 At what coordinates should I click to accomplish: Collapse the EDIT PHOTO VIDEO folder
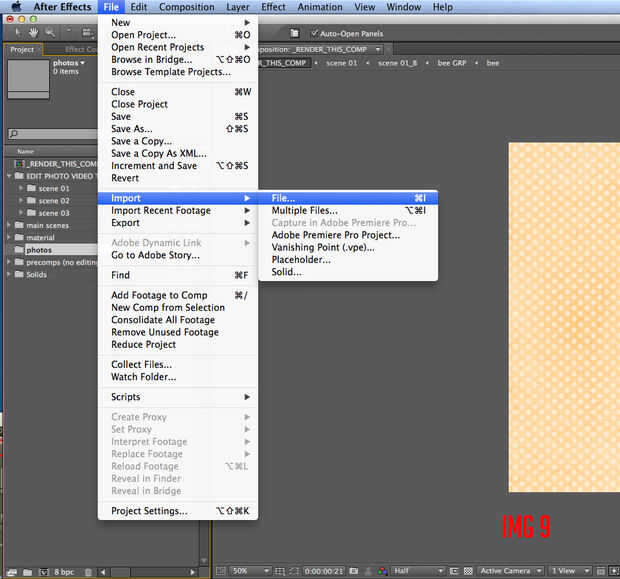tap(9, 176)
